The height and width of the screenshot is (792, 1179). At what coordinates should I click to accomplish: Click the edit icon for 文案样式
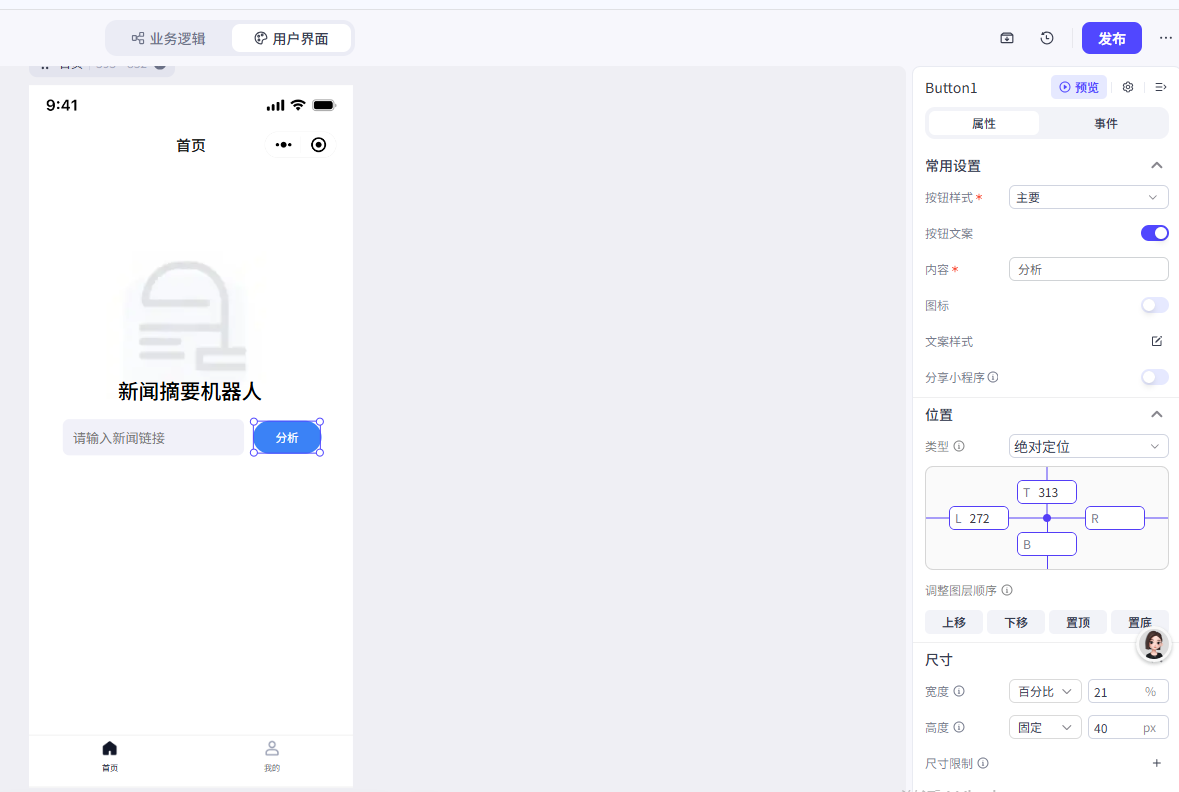(x=1157, y=341)
